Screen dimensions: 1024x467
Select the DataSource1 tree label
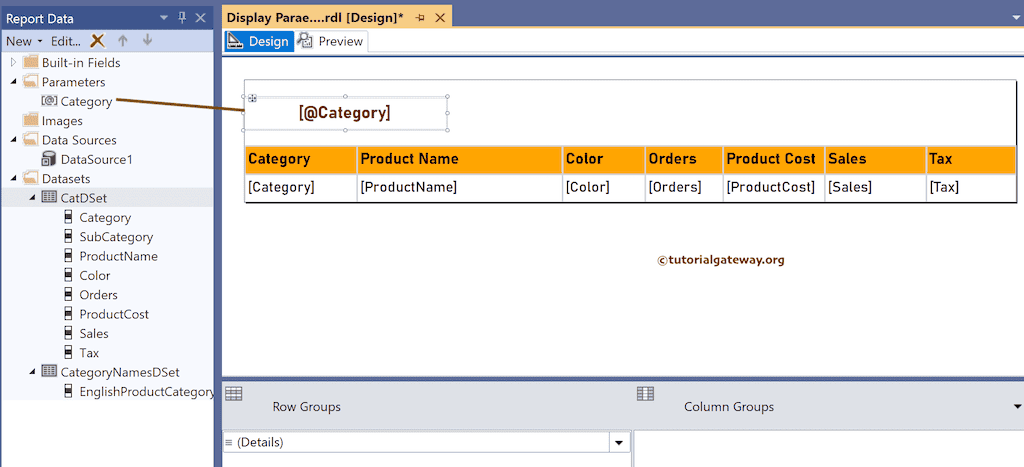point(97,159)
